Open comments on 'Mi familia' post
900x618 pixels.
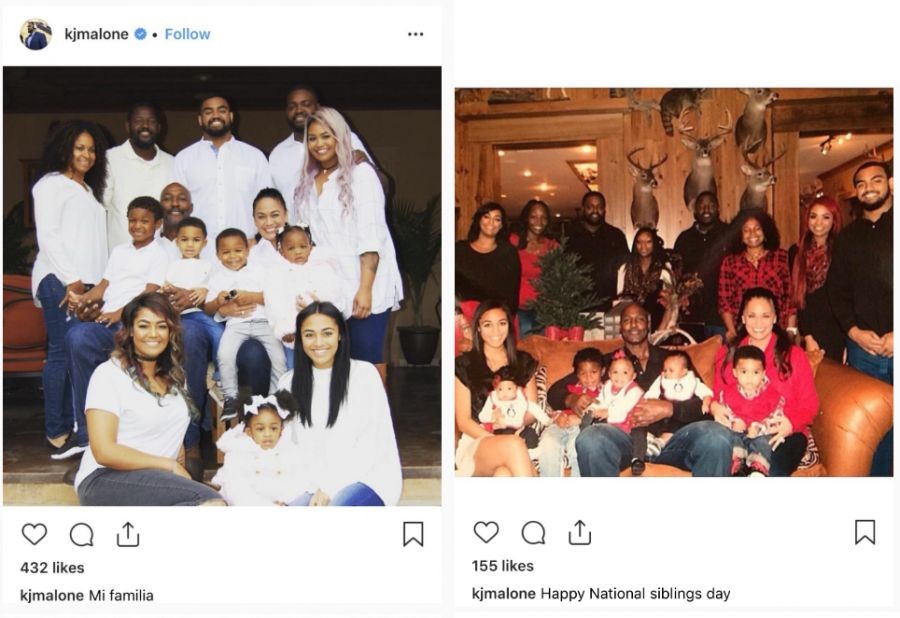[82, 535]
